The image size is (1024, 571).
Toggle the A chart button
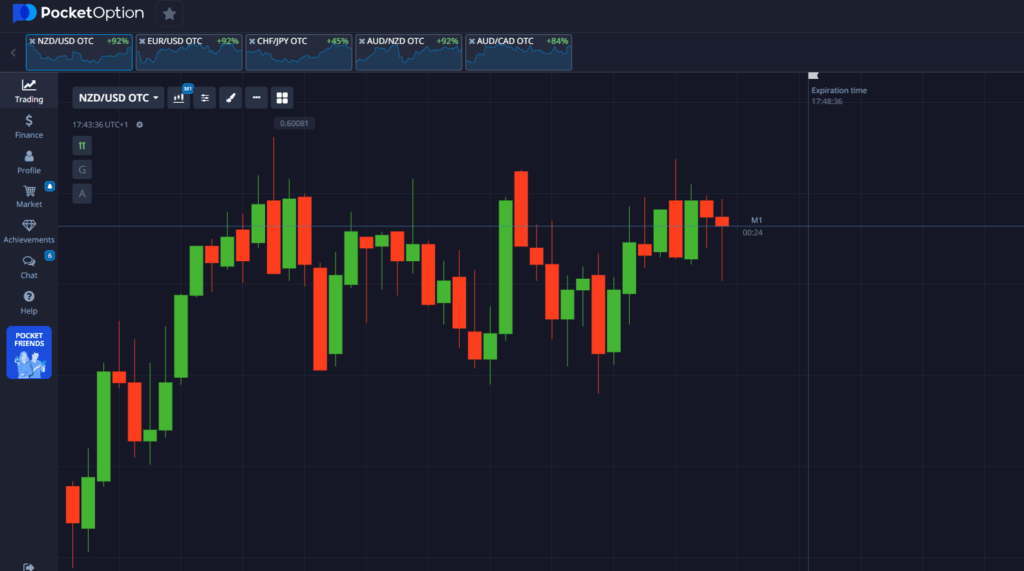(82, 193)
